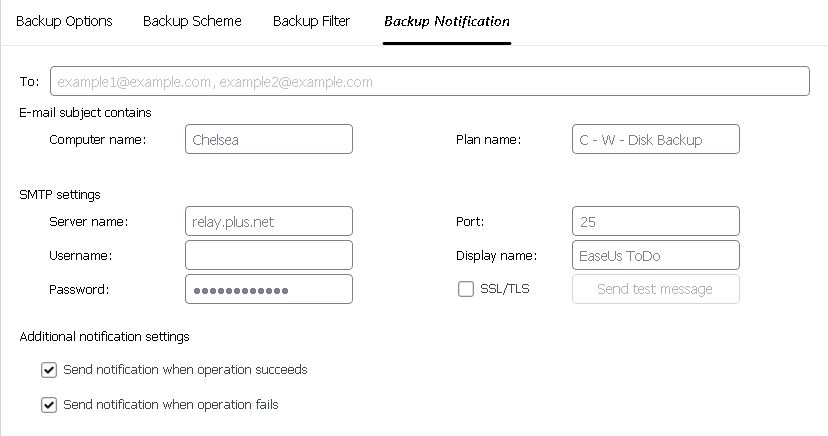828x436 pixels.
Task: Disable notification when operation fails
Action: pos(49,405)
